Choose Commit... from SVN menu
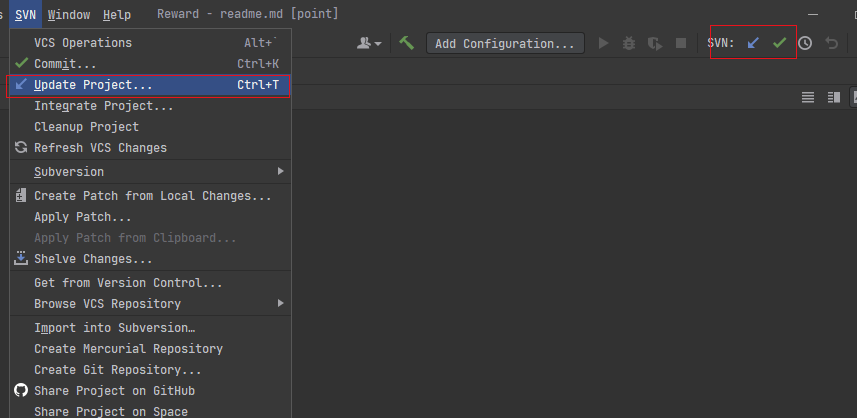The image size is (857, 418). 150,64
